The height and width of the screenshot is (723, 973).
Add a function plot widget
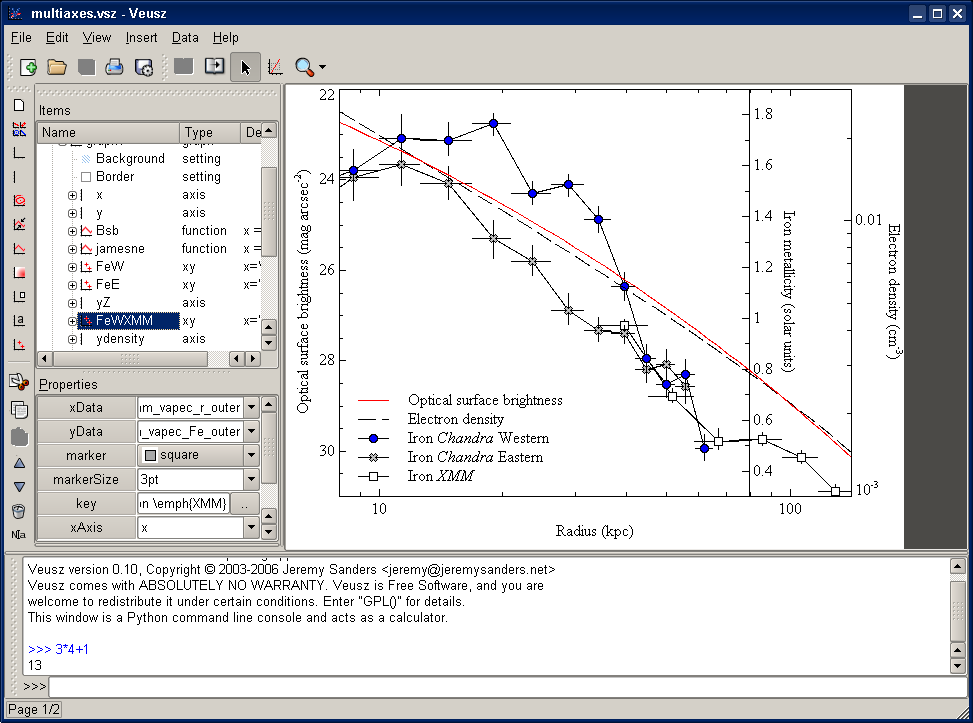pyautogui.click(x=19, y=248)
